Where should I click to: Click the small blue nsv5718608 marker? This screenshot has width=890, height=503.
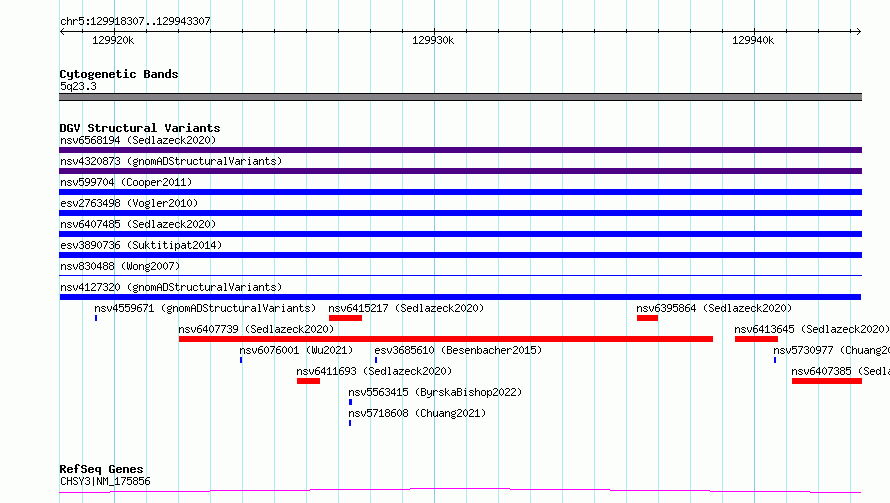pos(350,423)
